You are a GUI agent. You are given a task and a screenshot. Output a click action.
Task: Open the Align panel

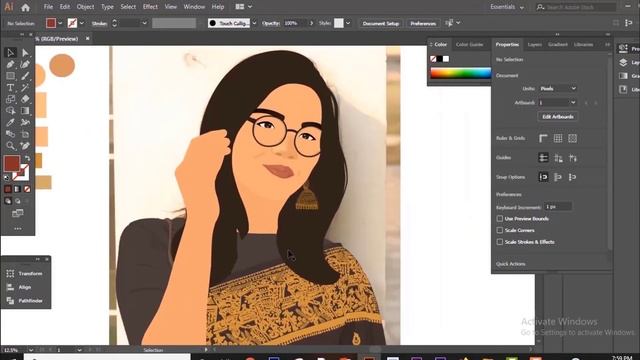[20, 287]
